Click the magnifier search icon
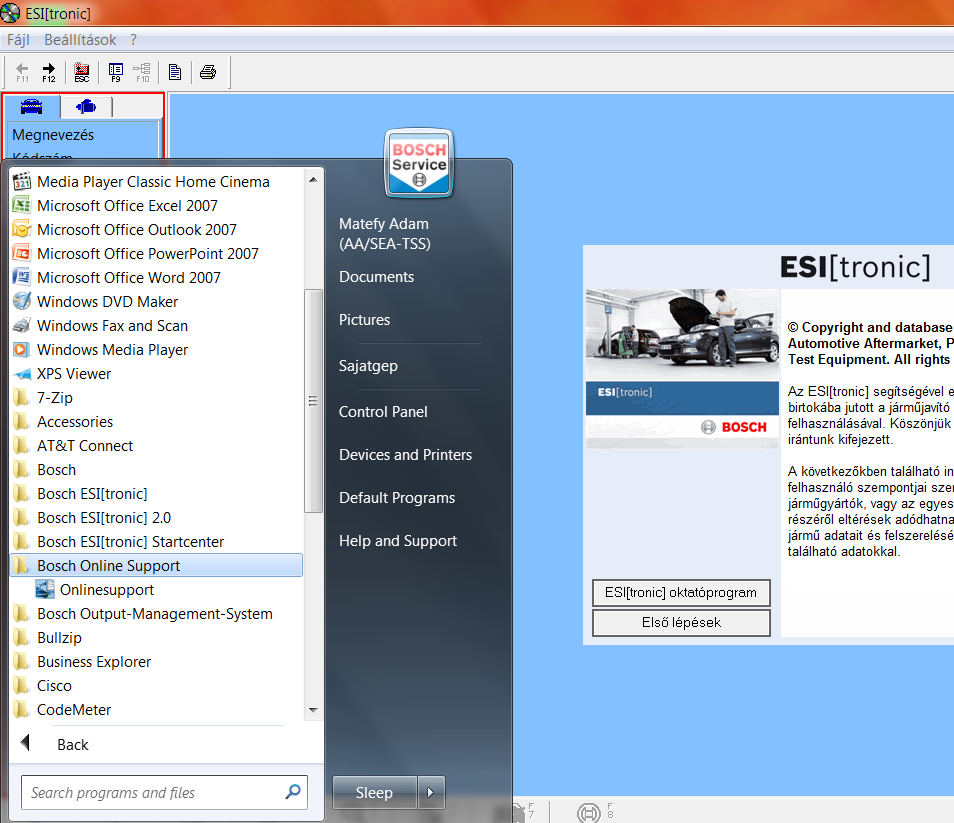 [x=293, y=792]
